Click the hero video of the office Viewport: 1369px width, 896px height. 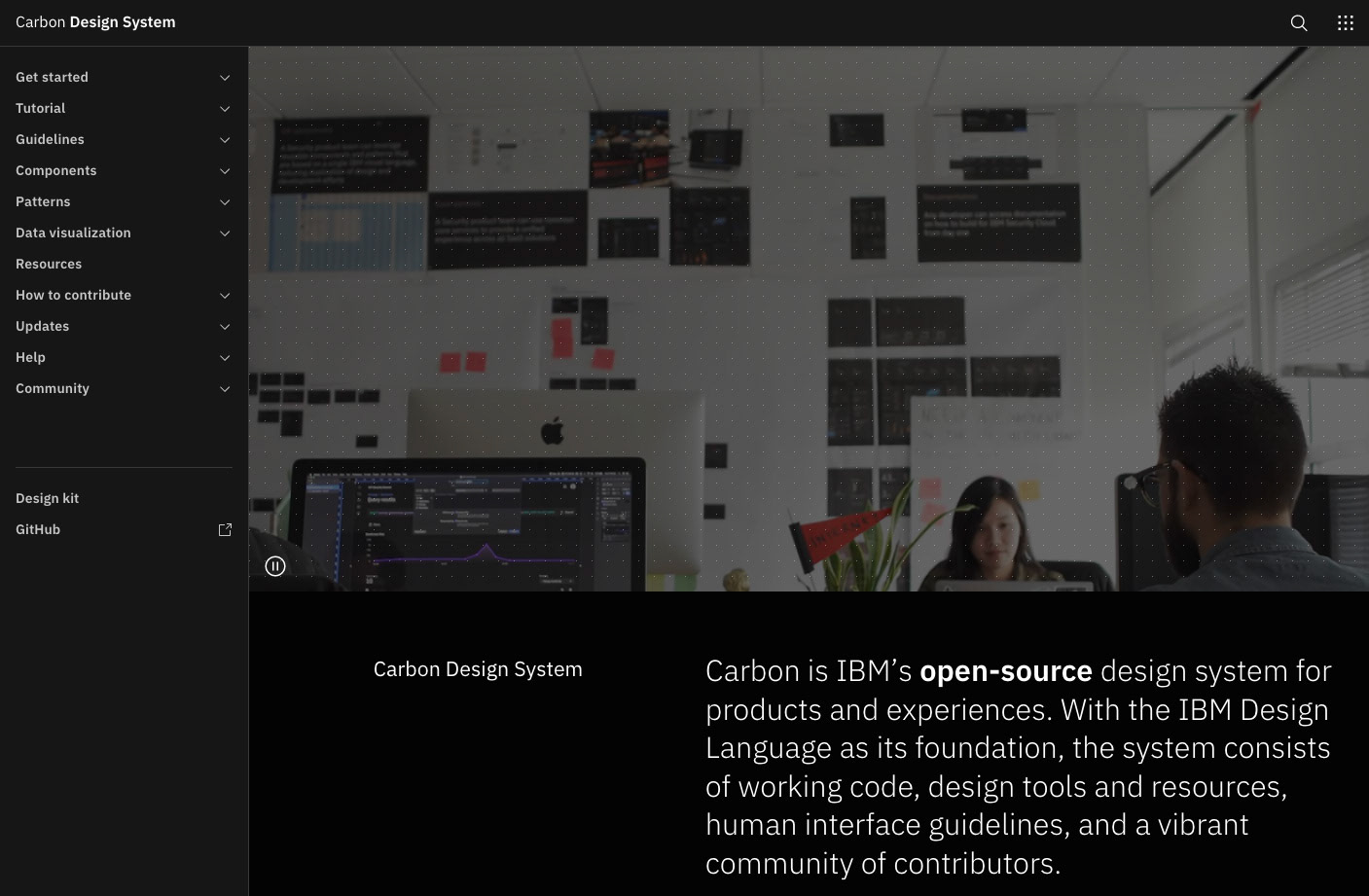809,319
